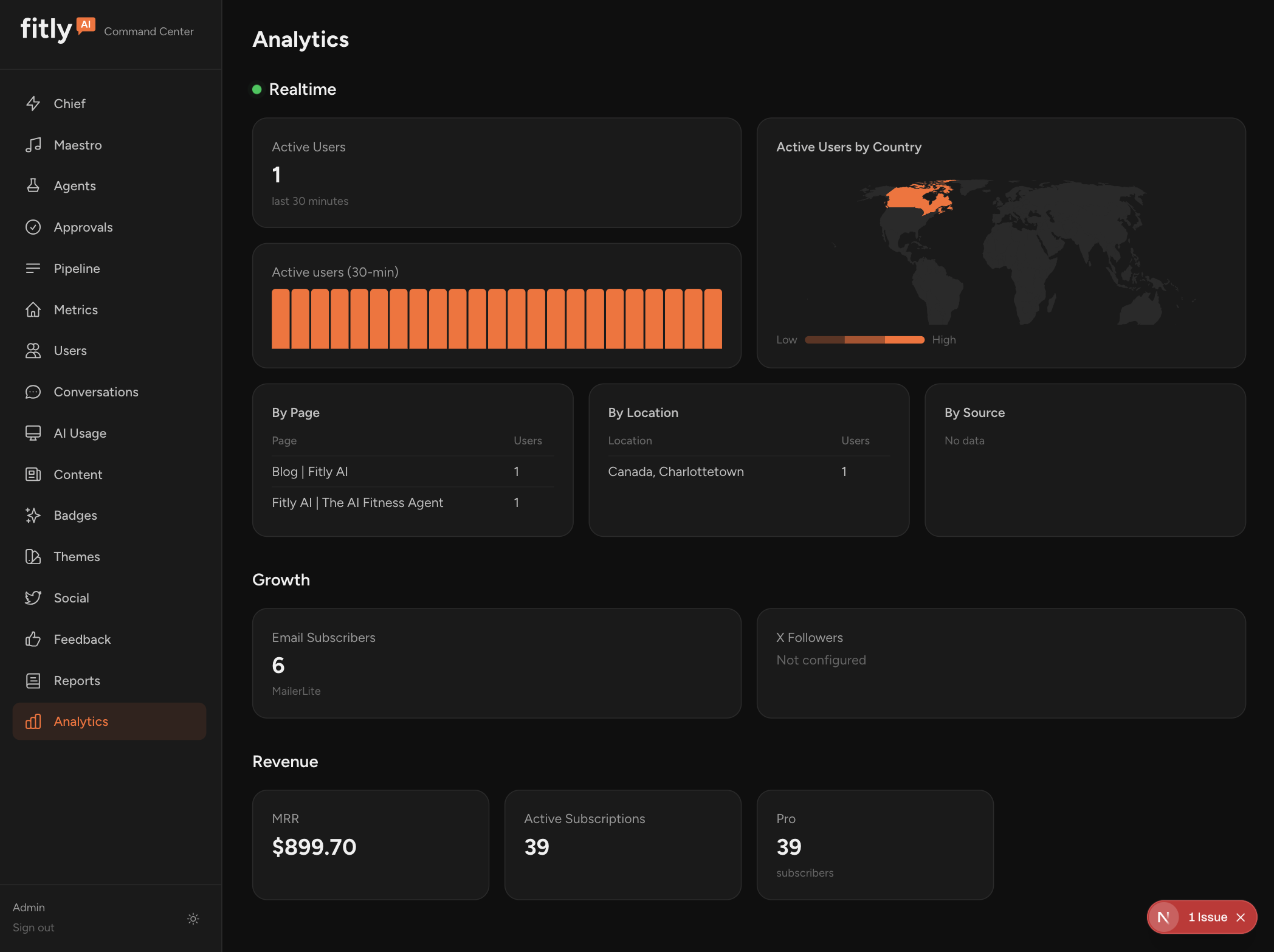Navigate to the Metrics section
The width and height of the screenshot is (1274, 952).
tap(34, 309)
